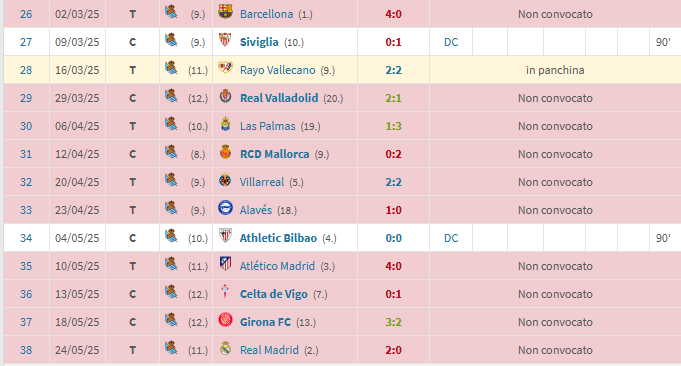Click the Villarreal crest icon
This screenshot has width=681, height=366.
(x=225, y=180)
